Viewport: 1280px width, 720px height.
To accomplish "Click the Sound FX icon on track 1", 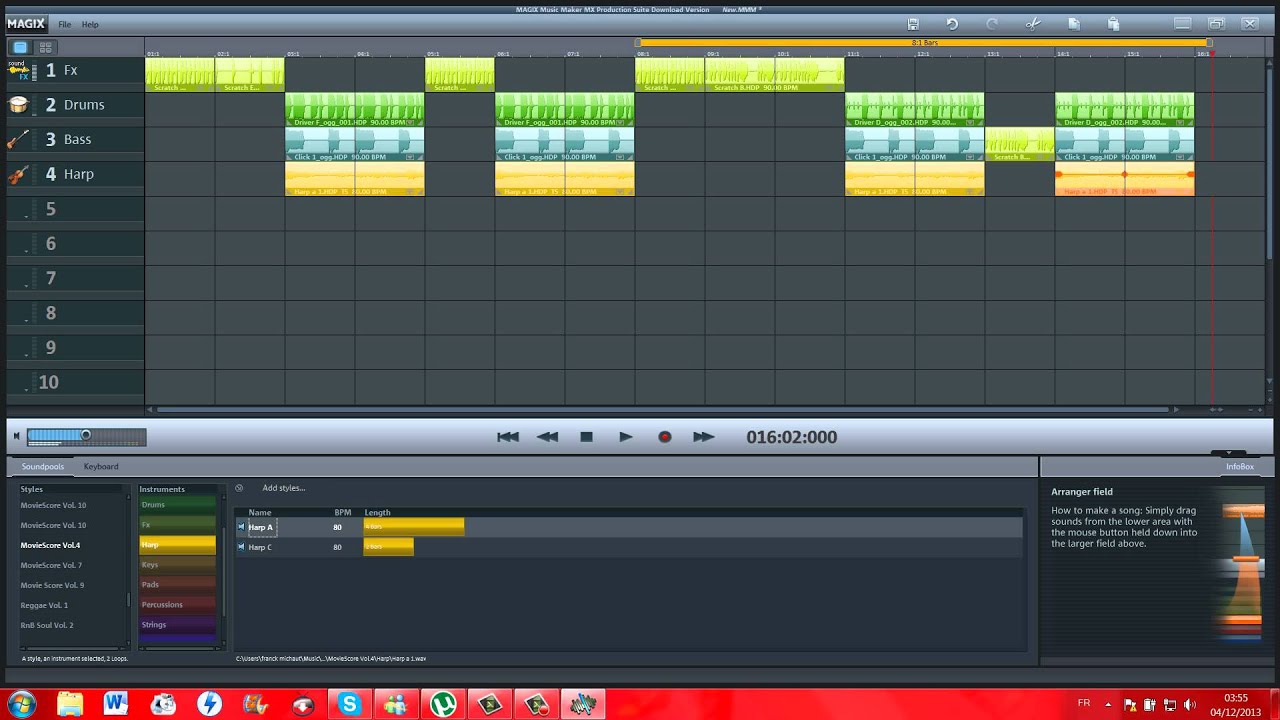I will pos(19,70).
